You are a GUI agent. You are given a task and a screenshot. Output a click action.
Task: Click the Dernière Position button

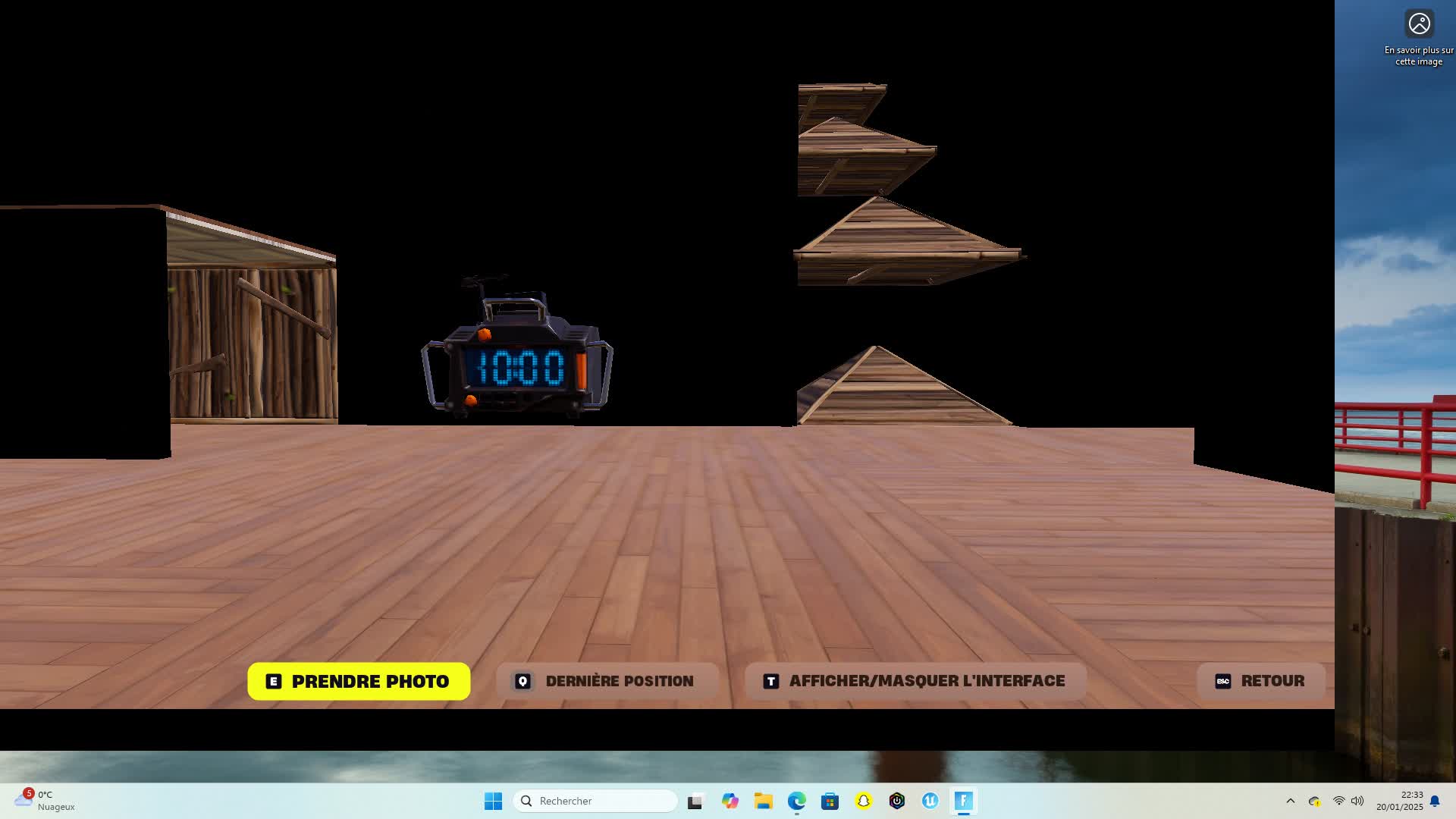pyautogui.click(x=607, y=681)
